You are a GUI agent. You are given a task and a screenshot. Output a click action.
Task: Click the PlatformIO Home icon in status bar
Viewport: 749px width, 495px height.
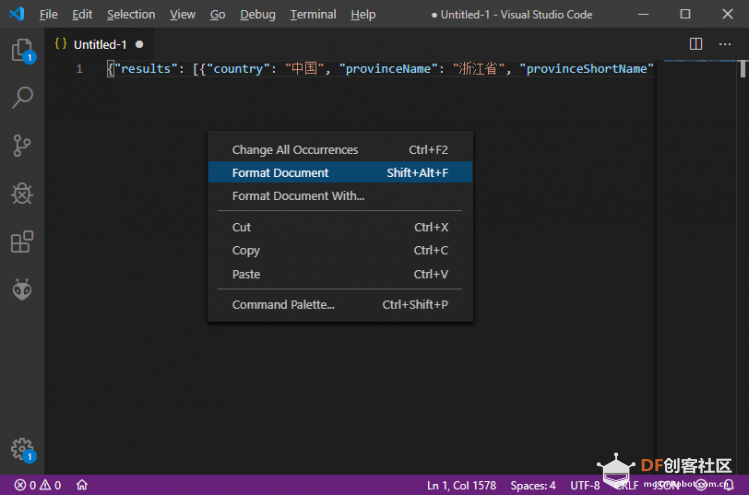pos(82,485)
